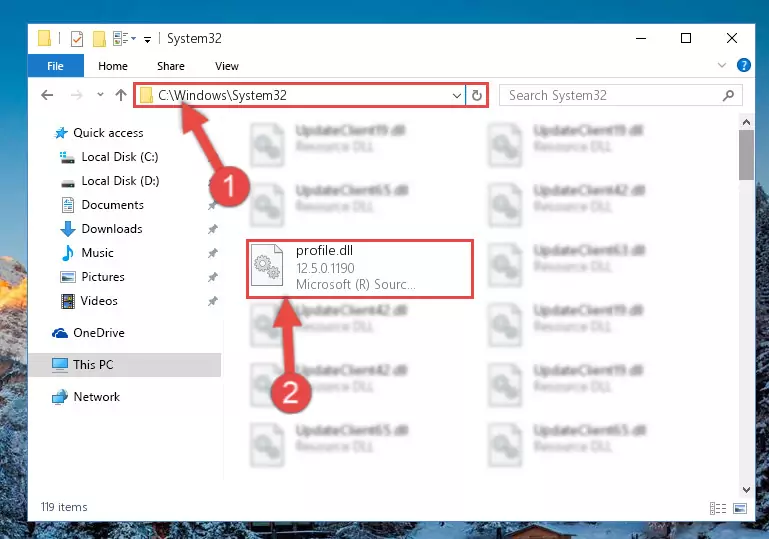The image size is (769, 539).
Task: Select This PC in the navigation pane
Action: 125,364
